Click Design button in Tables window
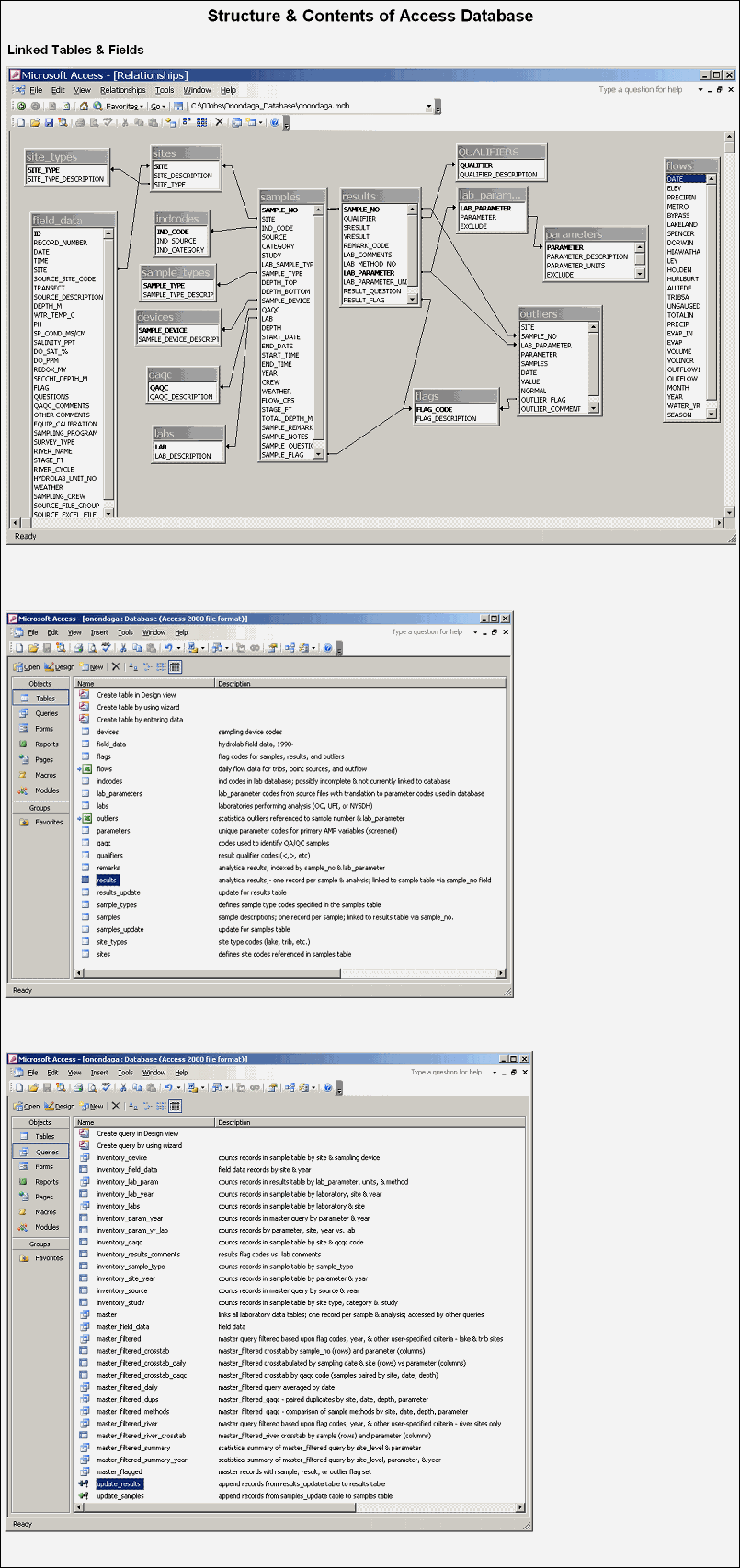 [x=60, y=667]
